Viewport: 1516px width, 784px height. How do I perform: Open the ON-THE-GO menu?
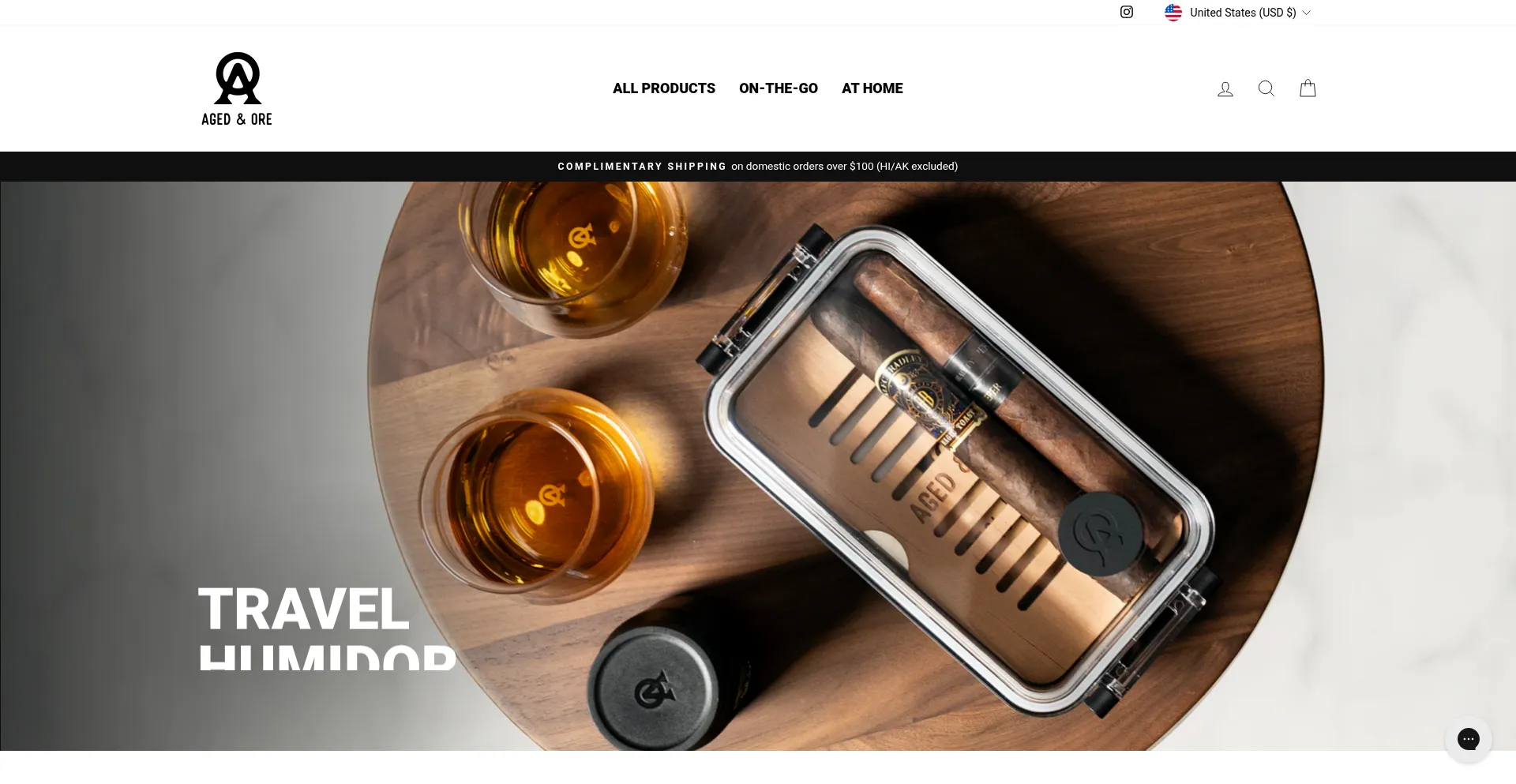tap(779, 88)
